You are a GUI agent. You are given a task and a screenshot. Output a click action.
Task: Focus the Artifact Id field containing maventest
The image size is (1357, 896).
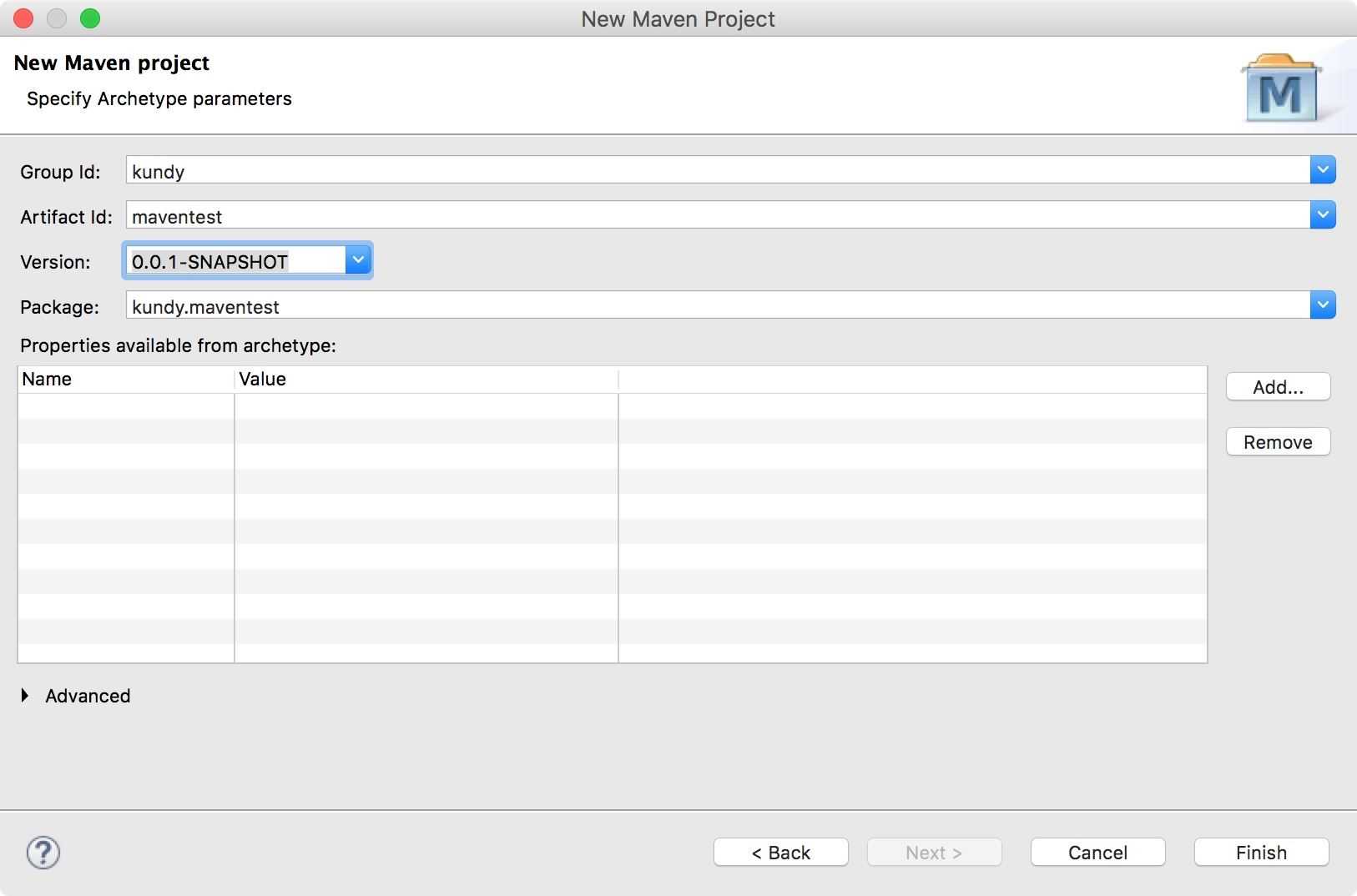click(x=718, y=216)
